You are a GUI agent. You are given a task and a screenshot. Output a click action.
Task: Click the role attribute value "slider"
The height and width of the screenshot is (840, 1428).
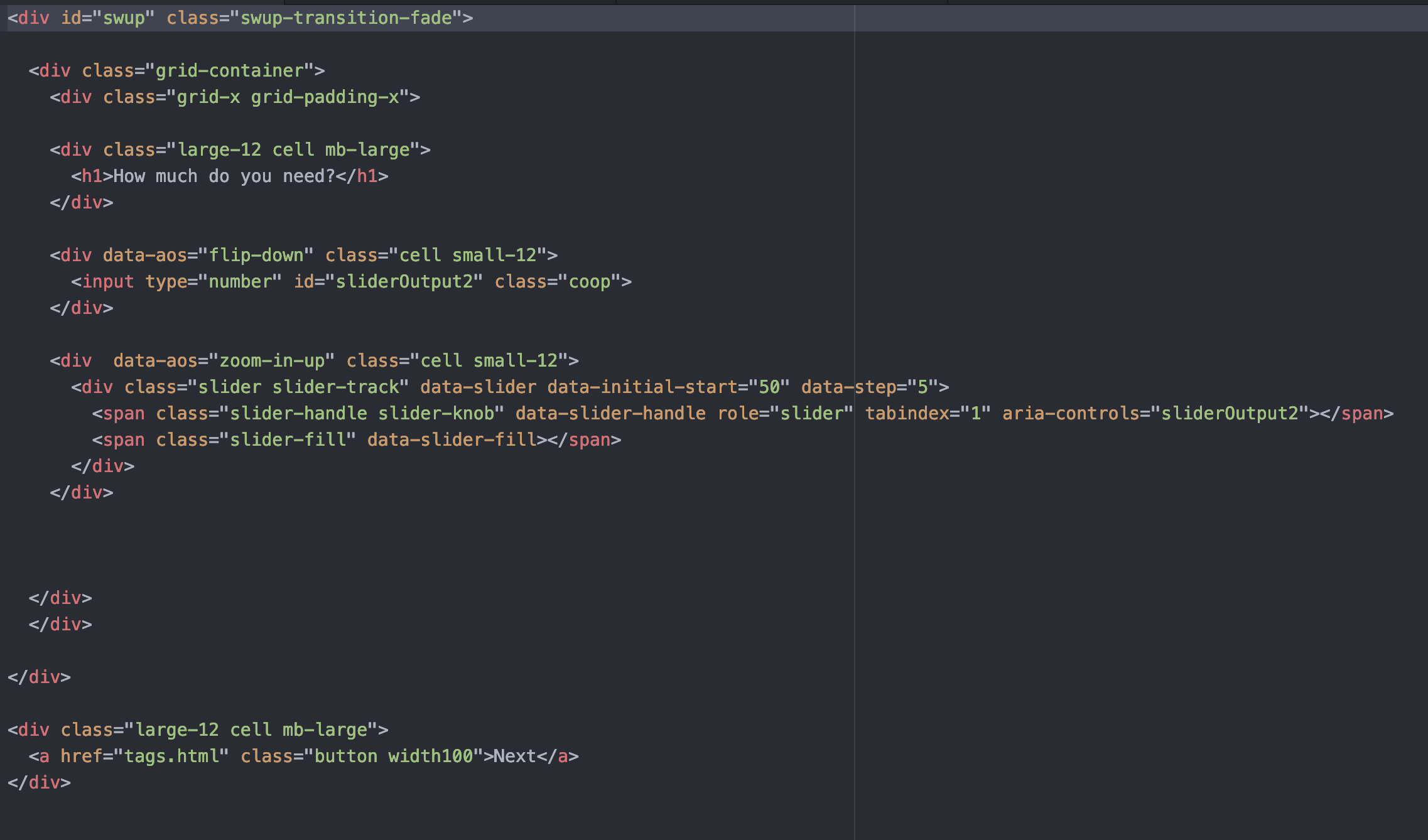(x=811, y=413)
